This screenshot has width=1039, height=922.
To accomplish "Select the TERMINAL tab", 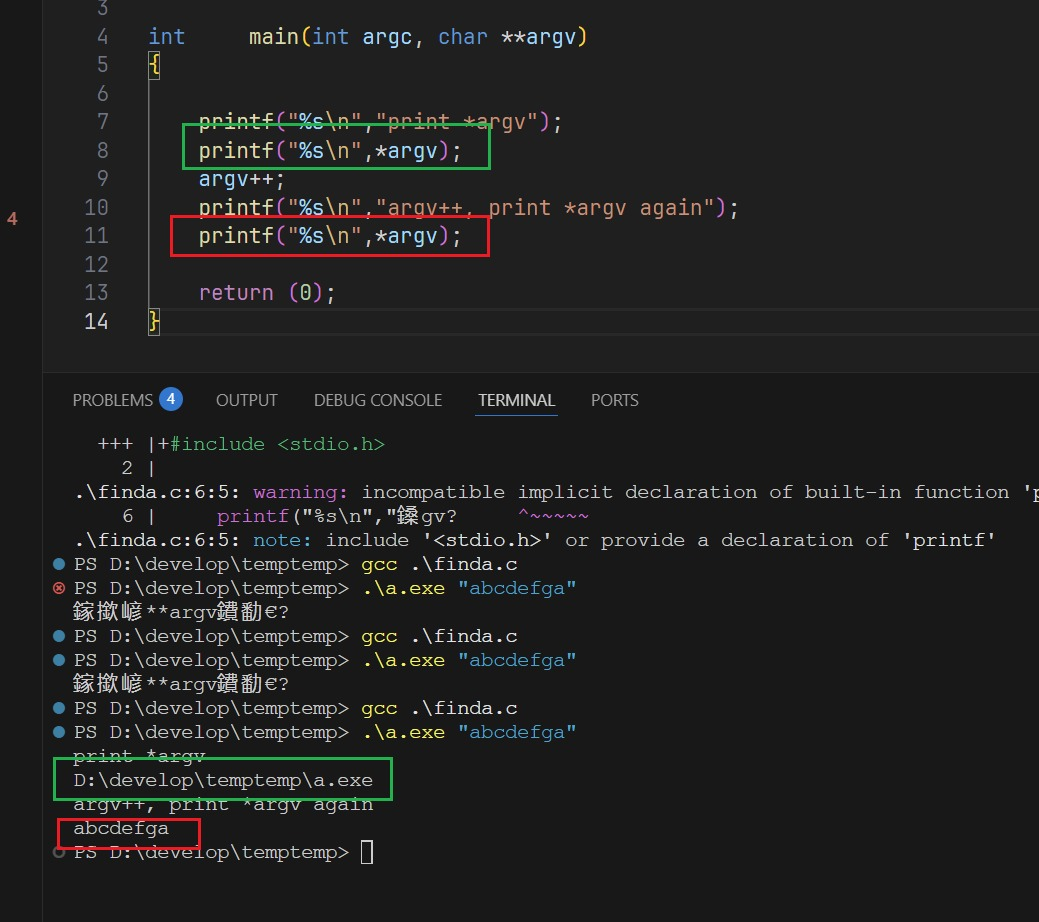I will click(516, 400).
